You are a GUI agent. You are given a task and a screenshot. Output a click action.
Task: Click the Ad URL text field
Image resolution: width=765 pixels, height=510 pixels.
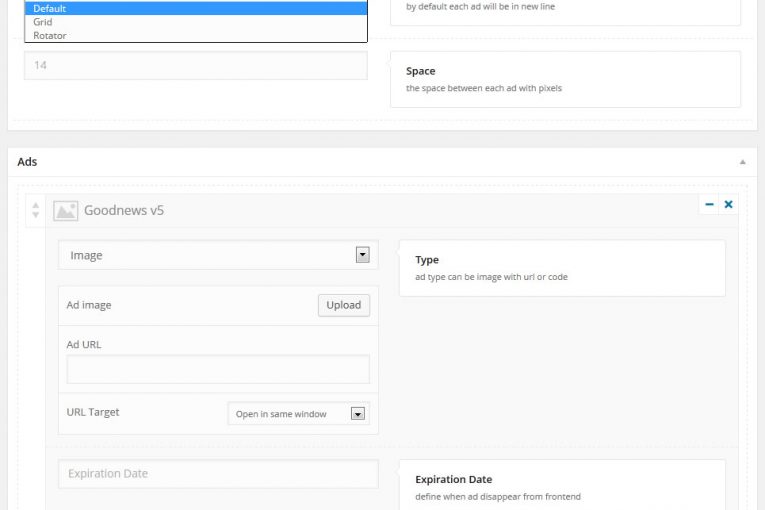click(x=218, y=369)
